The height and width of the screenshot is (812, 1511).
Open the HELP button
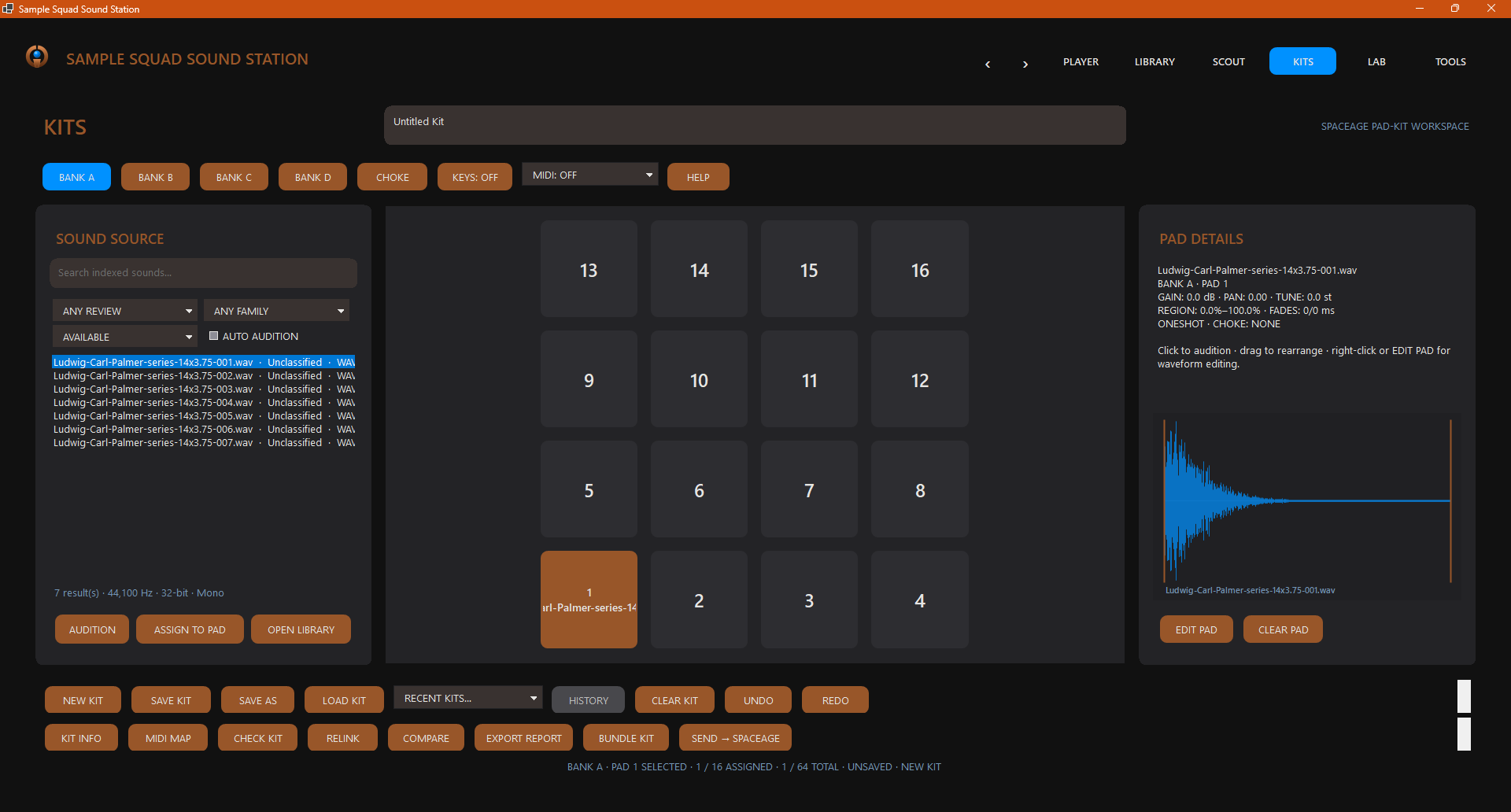[698, 177]
